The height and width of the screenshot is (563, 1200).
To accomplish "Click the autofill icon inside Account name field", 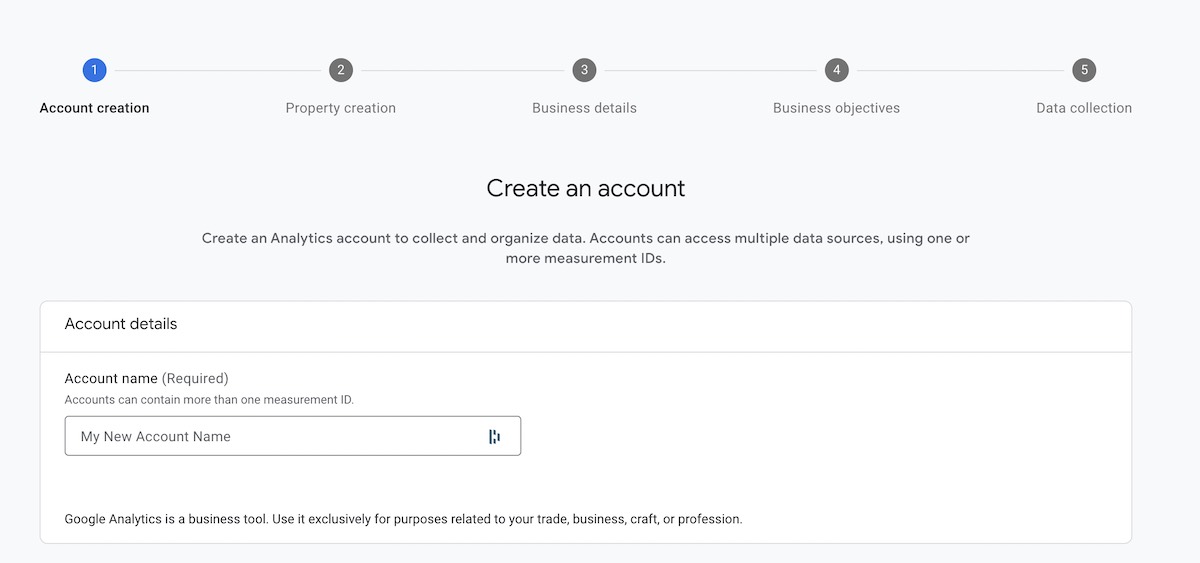I will pyautogui.click(x=494, y=436).
